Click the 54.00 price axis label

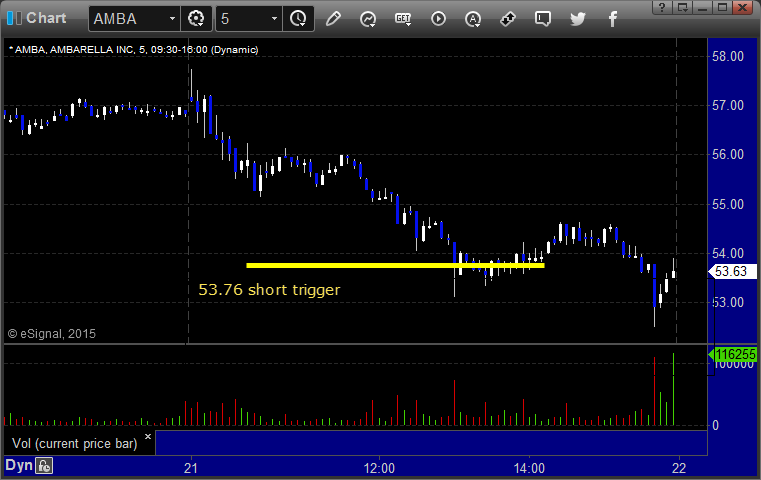[728, 253]
